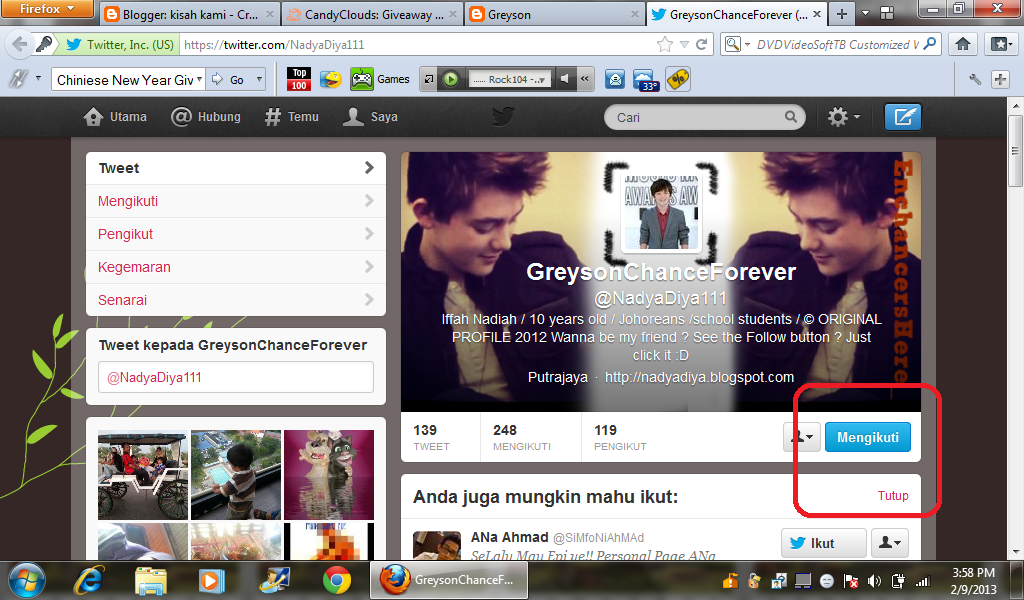This screenshot has height=600, width=1024.
Task: Go to browser home page
Action: coord(963,44)
